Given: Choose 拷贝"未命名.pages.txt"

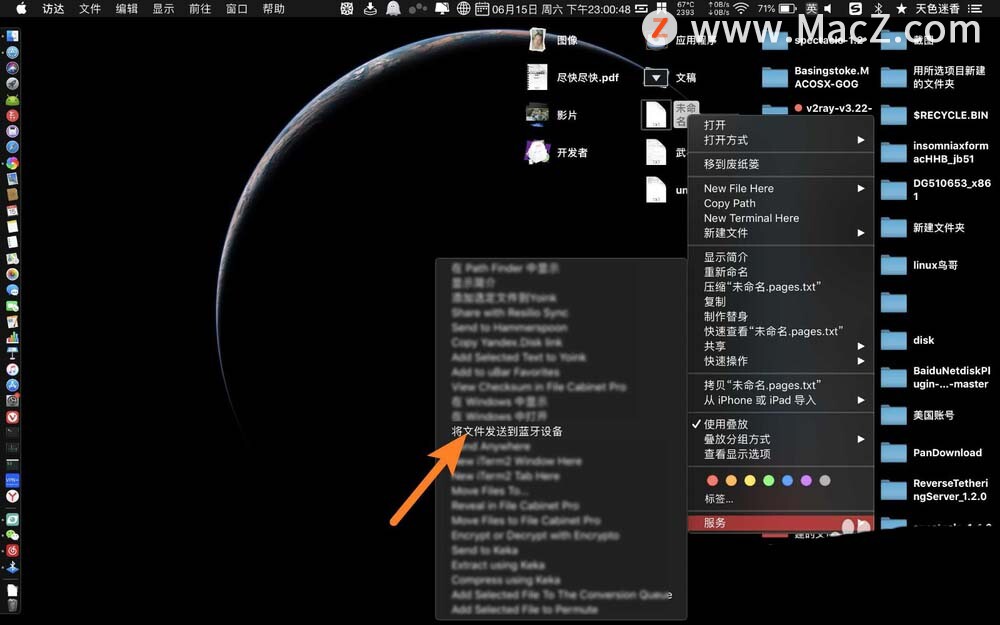Looking at the screenshot, I should coord(781,385).
